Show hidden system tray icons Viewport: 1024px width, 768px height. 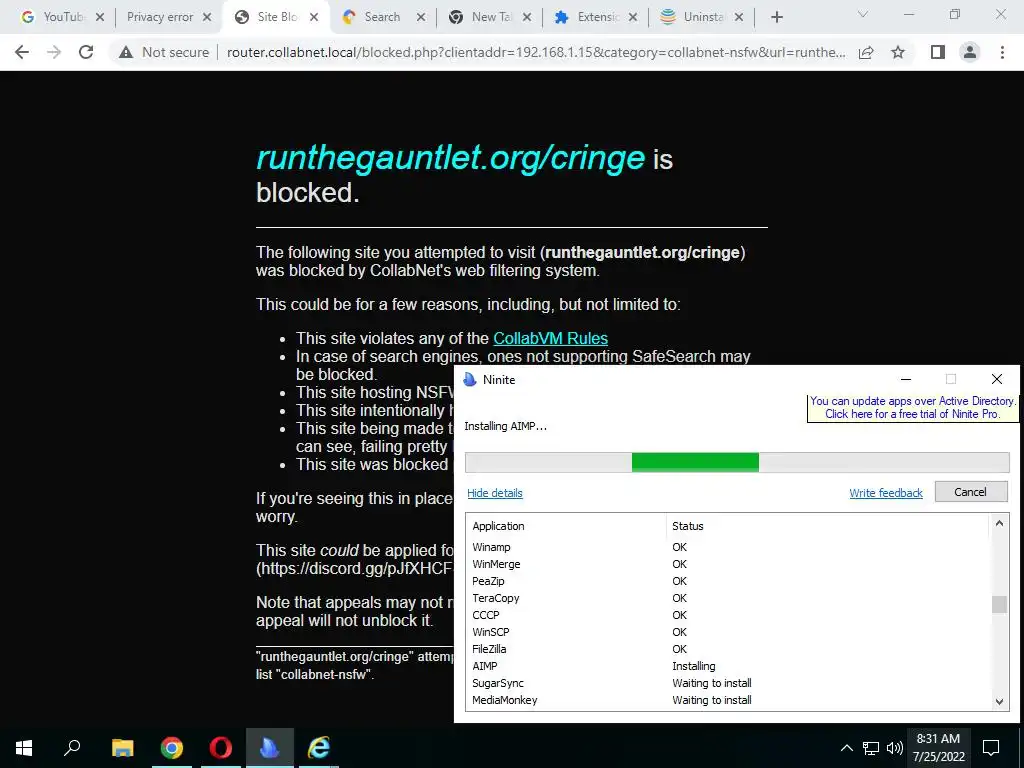pos(846,748)
